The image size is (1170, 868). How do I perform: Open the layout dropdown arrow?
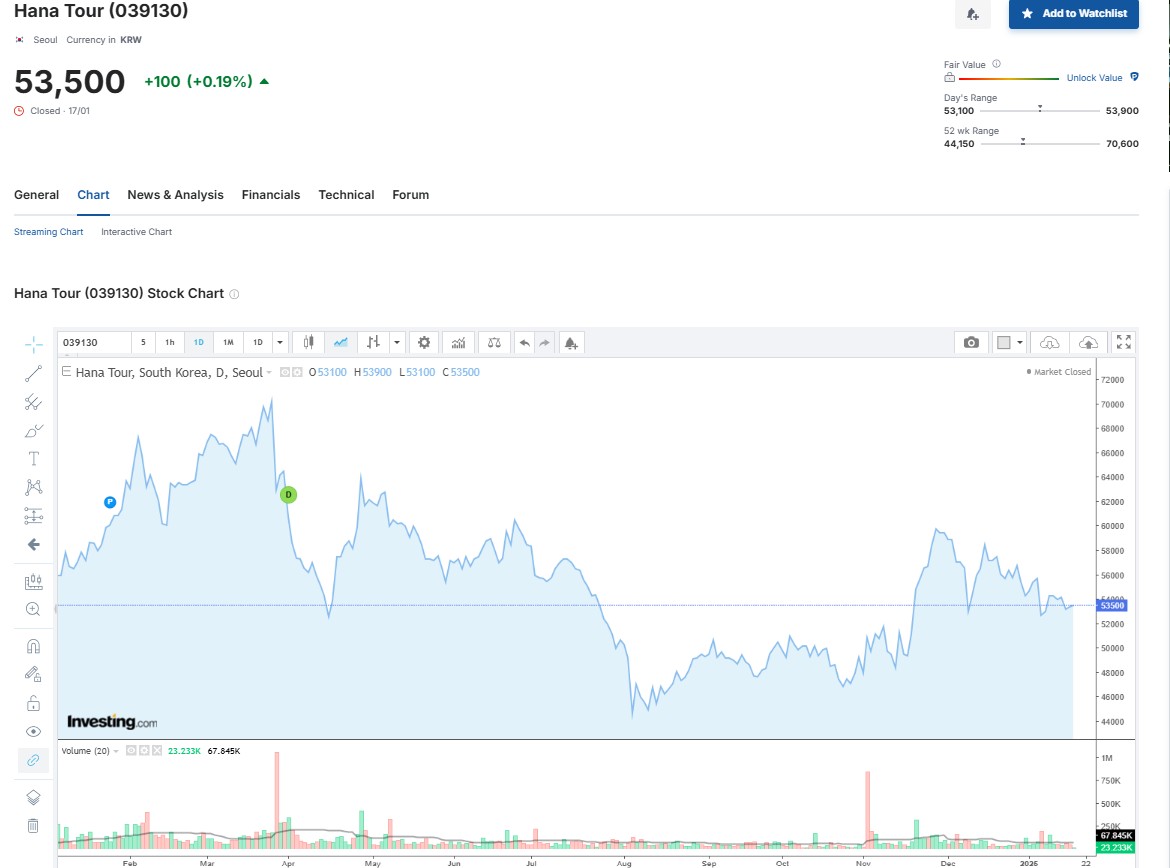(1020, 342)
